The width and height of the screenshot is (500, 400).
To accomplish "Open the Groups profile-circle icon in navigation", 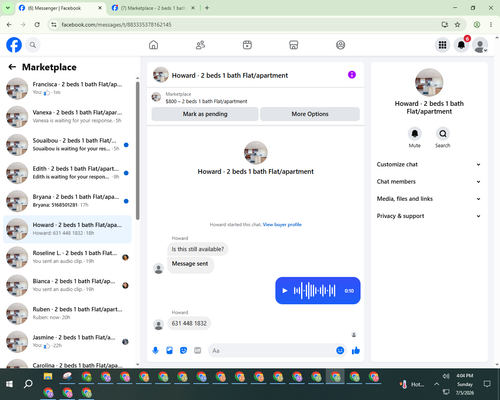I will [340, 45].
